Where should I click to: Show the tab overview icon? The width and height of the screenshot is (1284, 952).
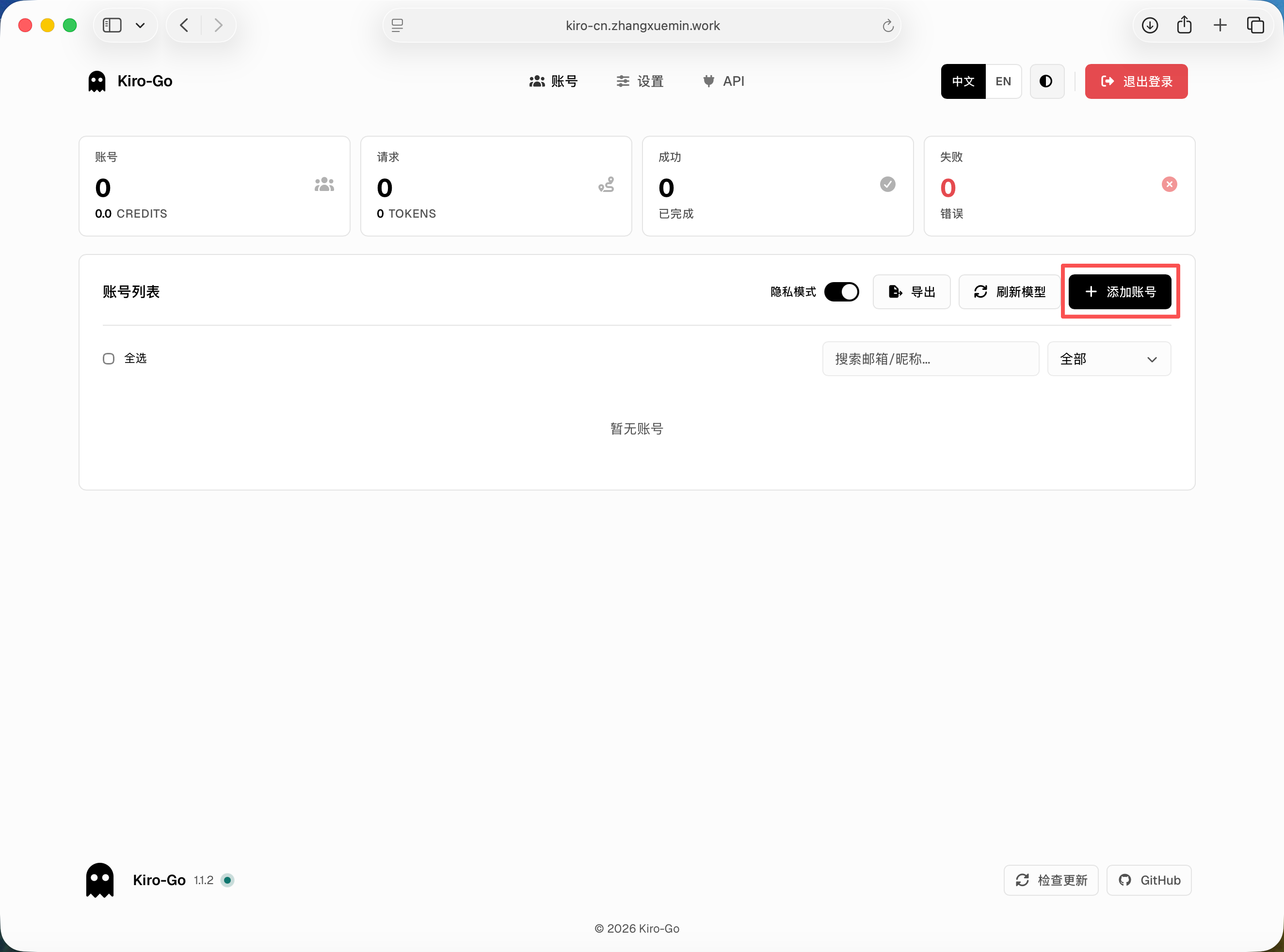[x=1255, y=25]
